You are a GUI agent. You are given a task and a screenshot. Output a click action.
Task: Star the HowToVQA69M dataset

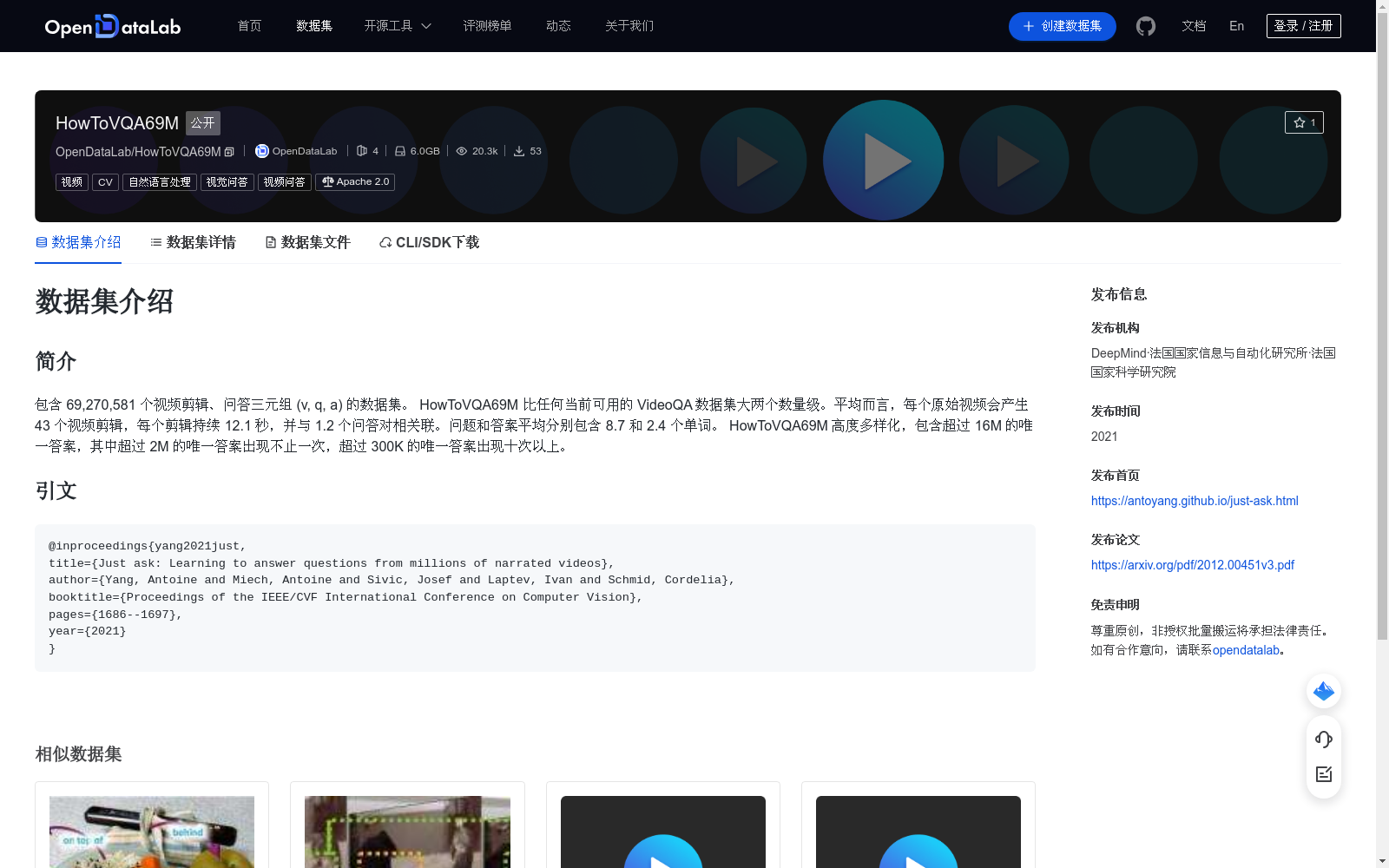1304,122
